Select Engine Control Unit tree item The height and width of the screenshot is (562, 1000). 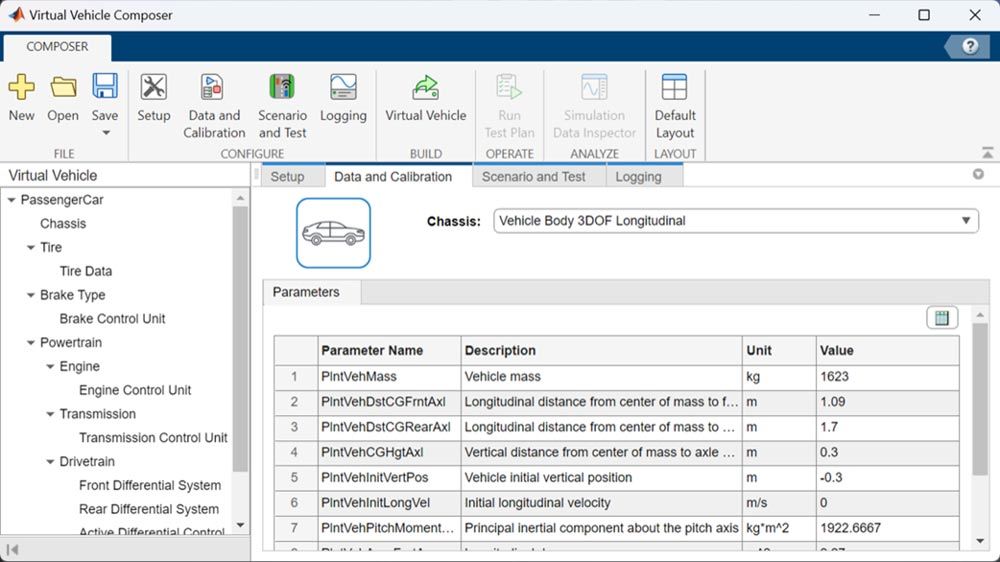pos(135,390)
